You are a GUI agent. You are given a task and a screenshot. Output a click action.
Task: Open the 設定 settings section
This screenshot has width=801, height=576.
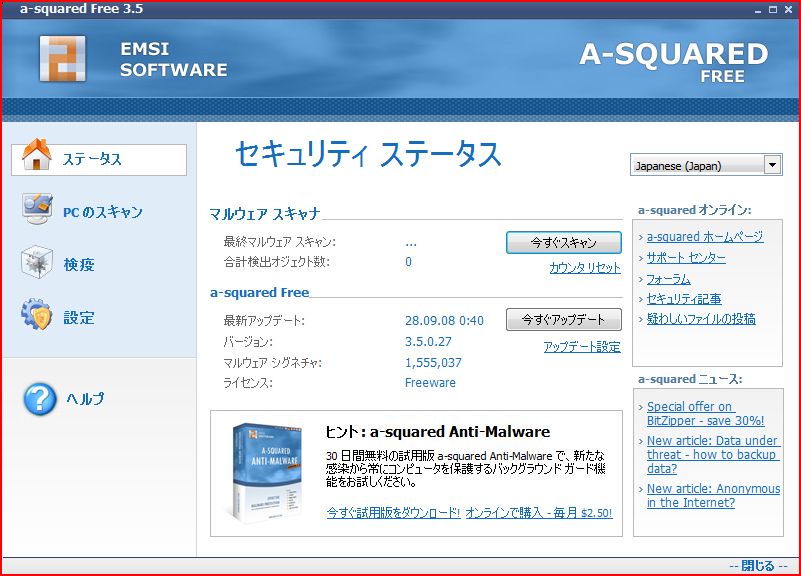click(x=79, y=318)
